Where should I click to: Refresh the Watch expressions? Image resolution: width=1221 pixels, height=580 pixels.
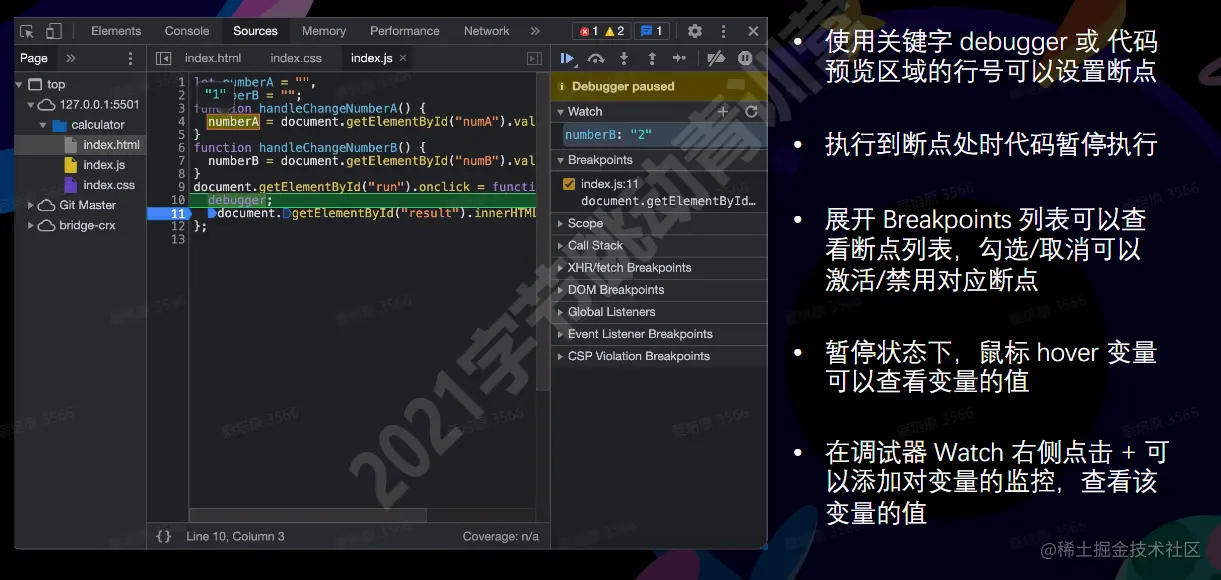click(x=751, y=111)
